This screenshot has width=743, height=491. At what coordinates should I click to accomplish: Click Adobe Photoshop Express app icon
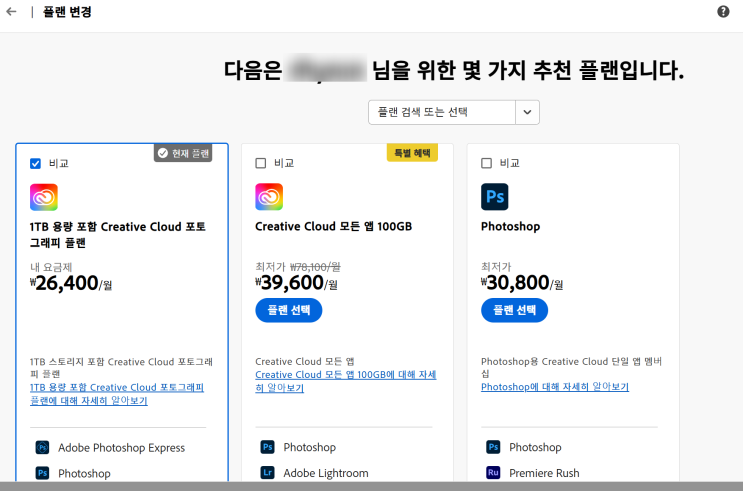point(42,447)
